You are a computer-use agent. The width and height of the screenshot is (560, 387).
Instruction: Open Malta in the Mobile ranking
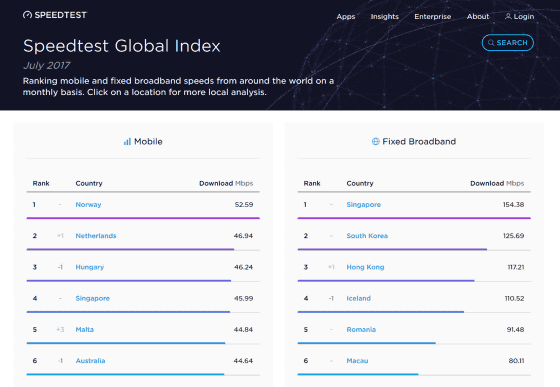point(85,330)
